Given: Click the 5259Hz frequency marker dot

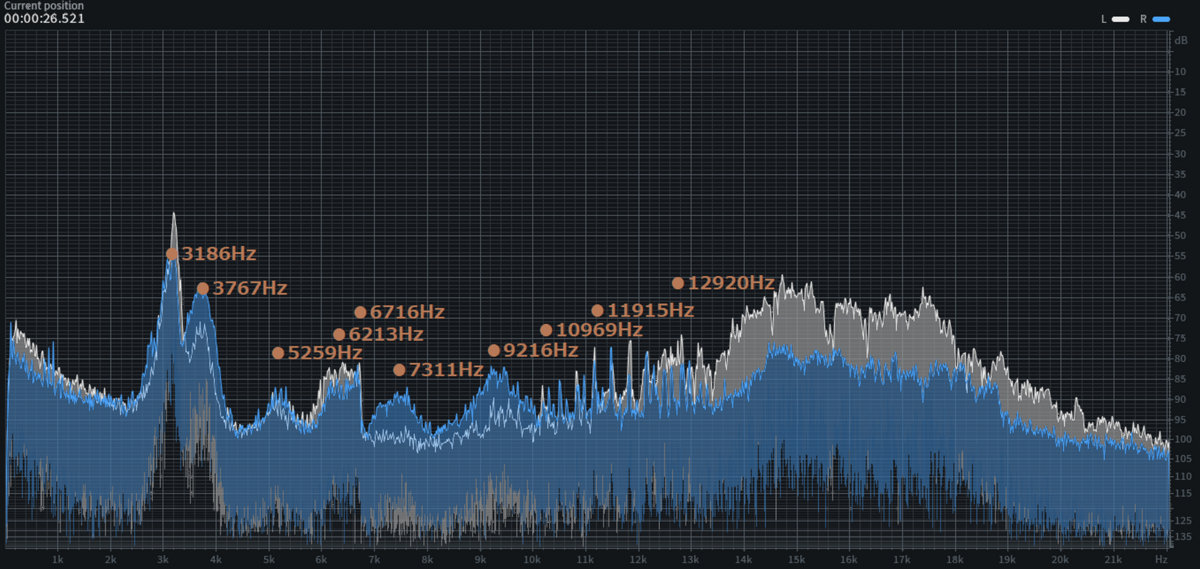Looking at the screenshot, I should pos(278,353).
